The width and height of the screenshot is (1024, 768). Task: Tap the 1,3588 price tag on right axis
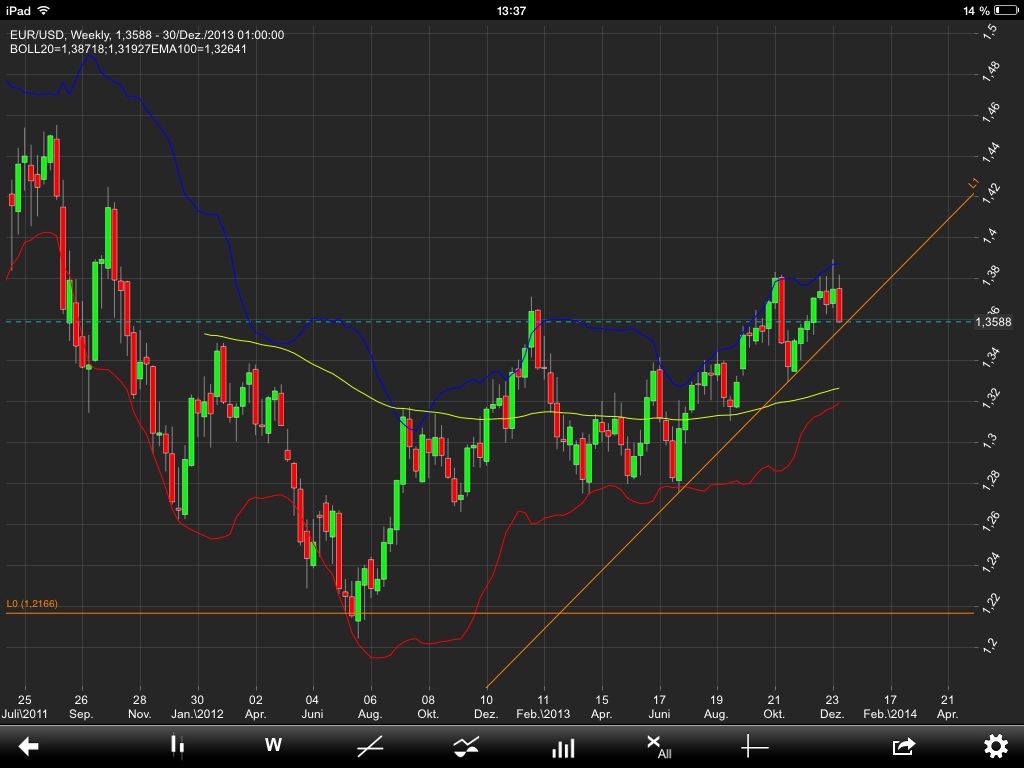pyautogui.click(x=995, y=321)
